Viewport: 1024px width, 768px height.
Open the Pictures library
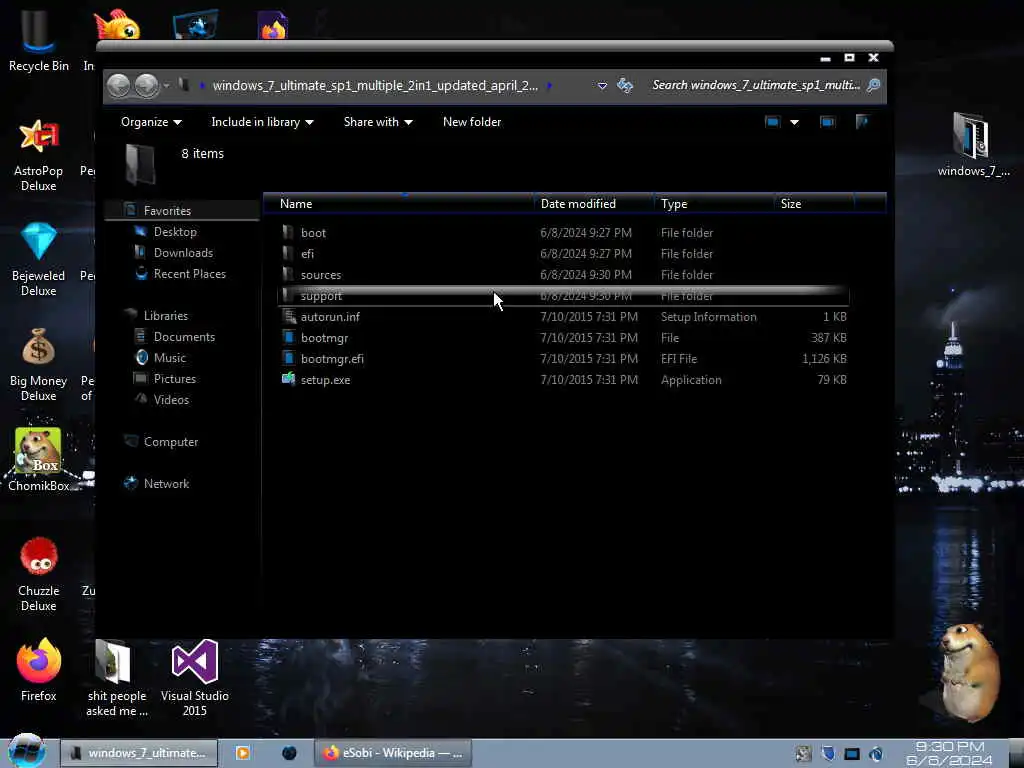click(174, 379)
